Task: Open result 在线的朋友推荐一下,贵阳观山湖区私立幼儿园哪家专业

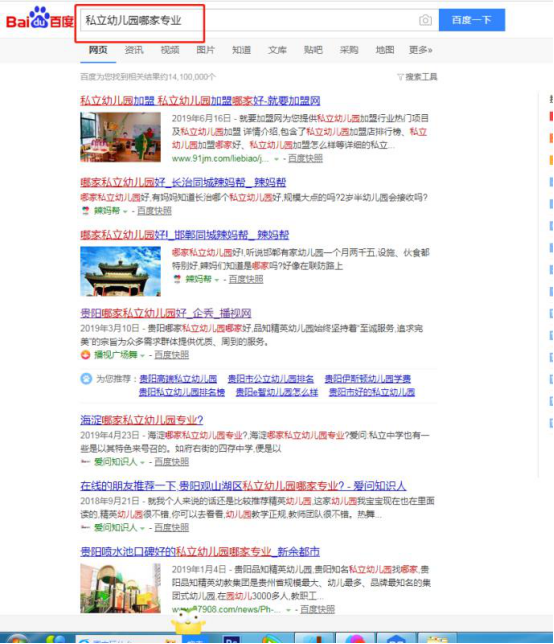Action: pos(243,486)
